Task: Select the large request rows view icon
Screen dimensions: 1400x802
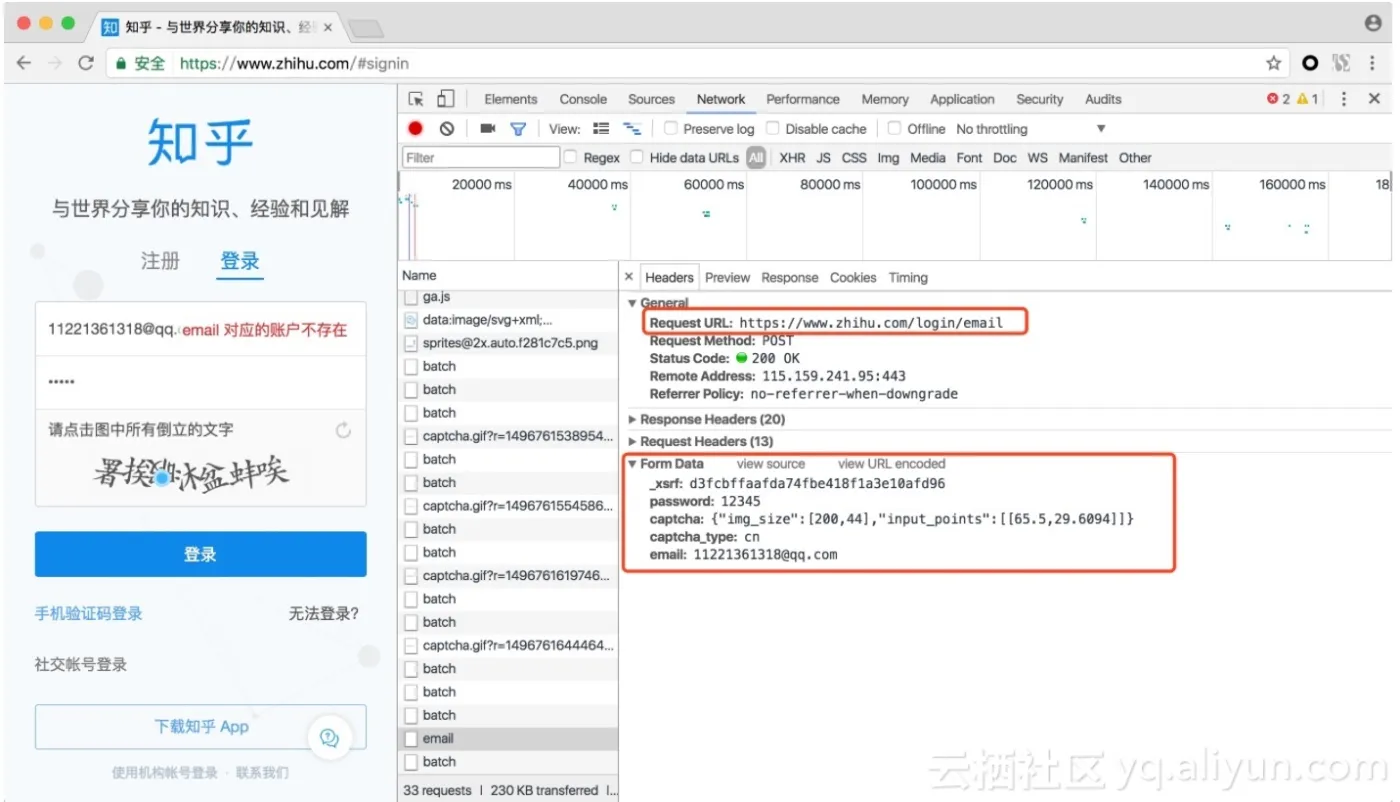Action: pyautogui.click(x=601, y=128)
